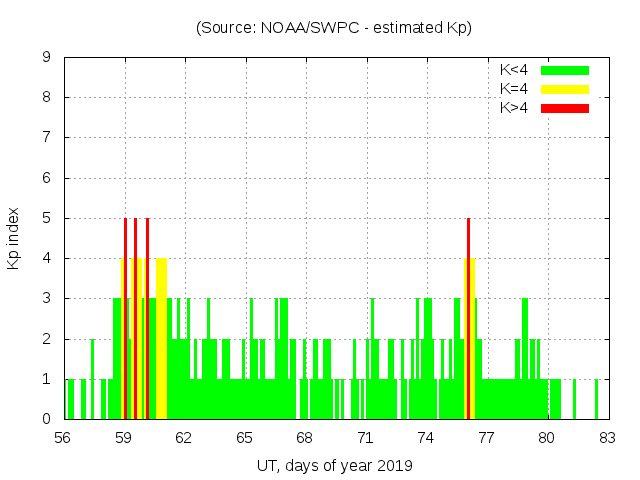The width and height of the screenshot is (640, 480).
Task: Click x-axis tick label 83
Action: tap(607, 438)
